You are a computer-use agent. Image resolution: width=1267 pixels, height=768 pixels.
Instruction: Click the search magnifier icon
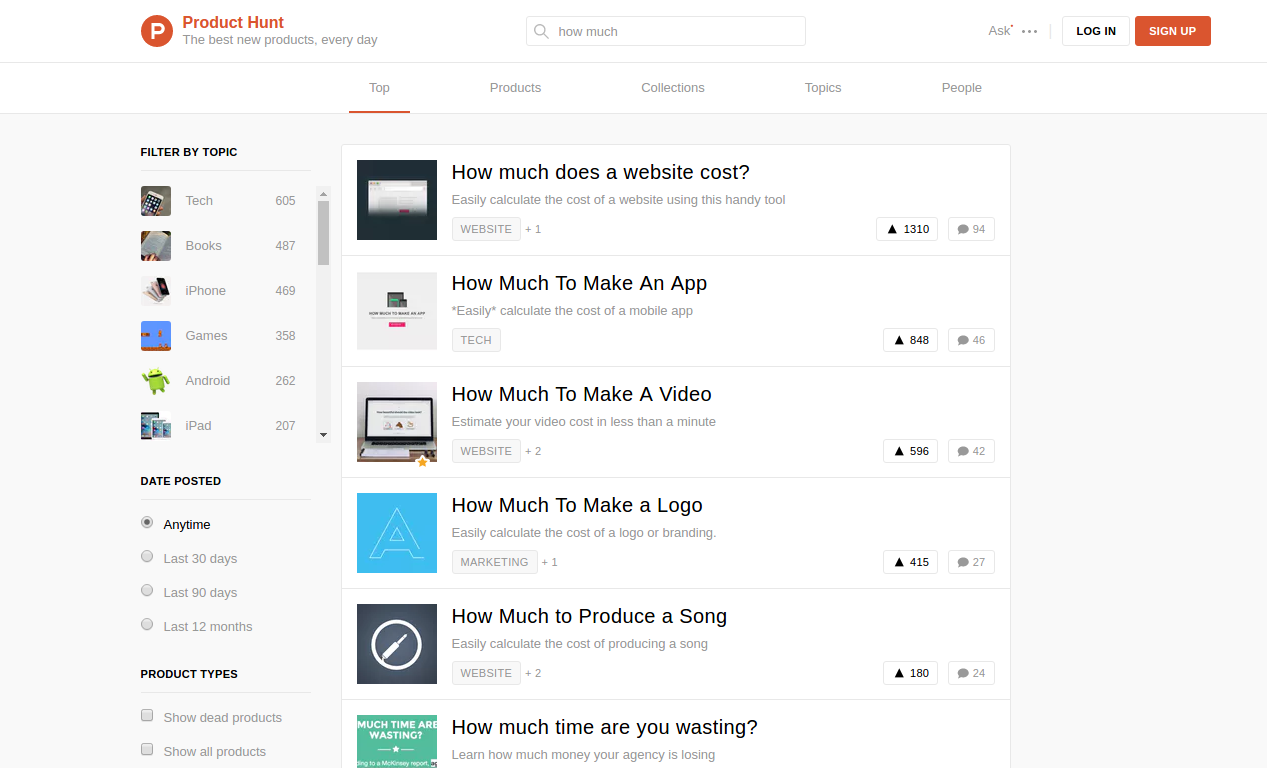tap(541, 31)
